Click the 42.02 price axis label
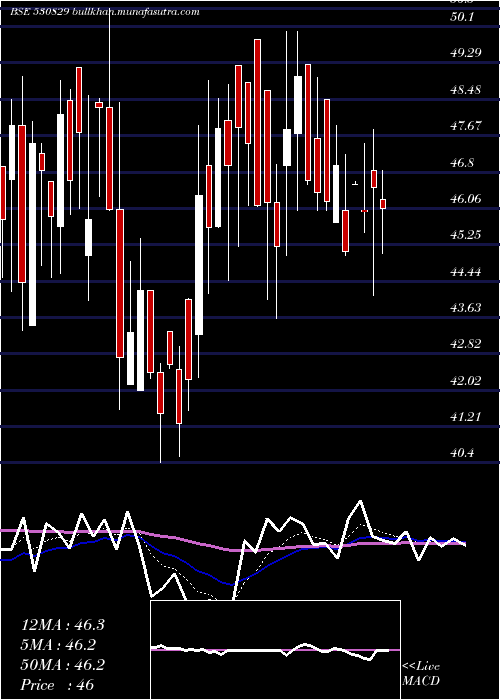The height and width of the screenshot is (700, 500). [465, 381]
